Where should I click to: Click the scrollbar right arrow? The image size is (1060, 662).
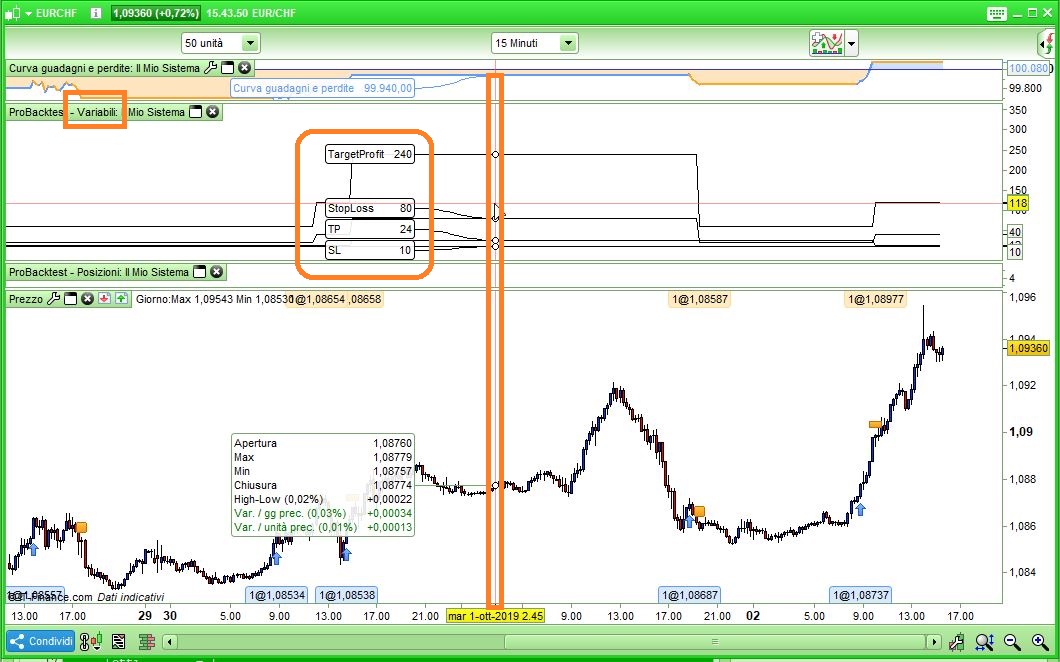pyautogui.click(x=934, y=642)
